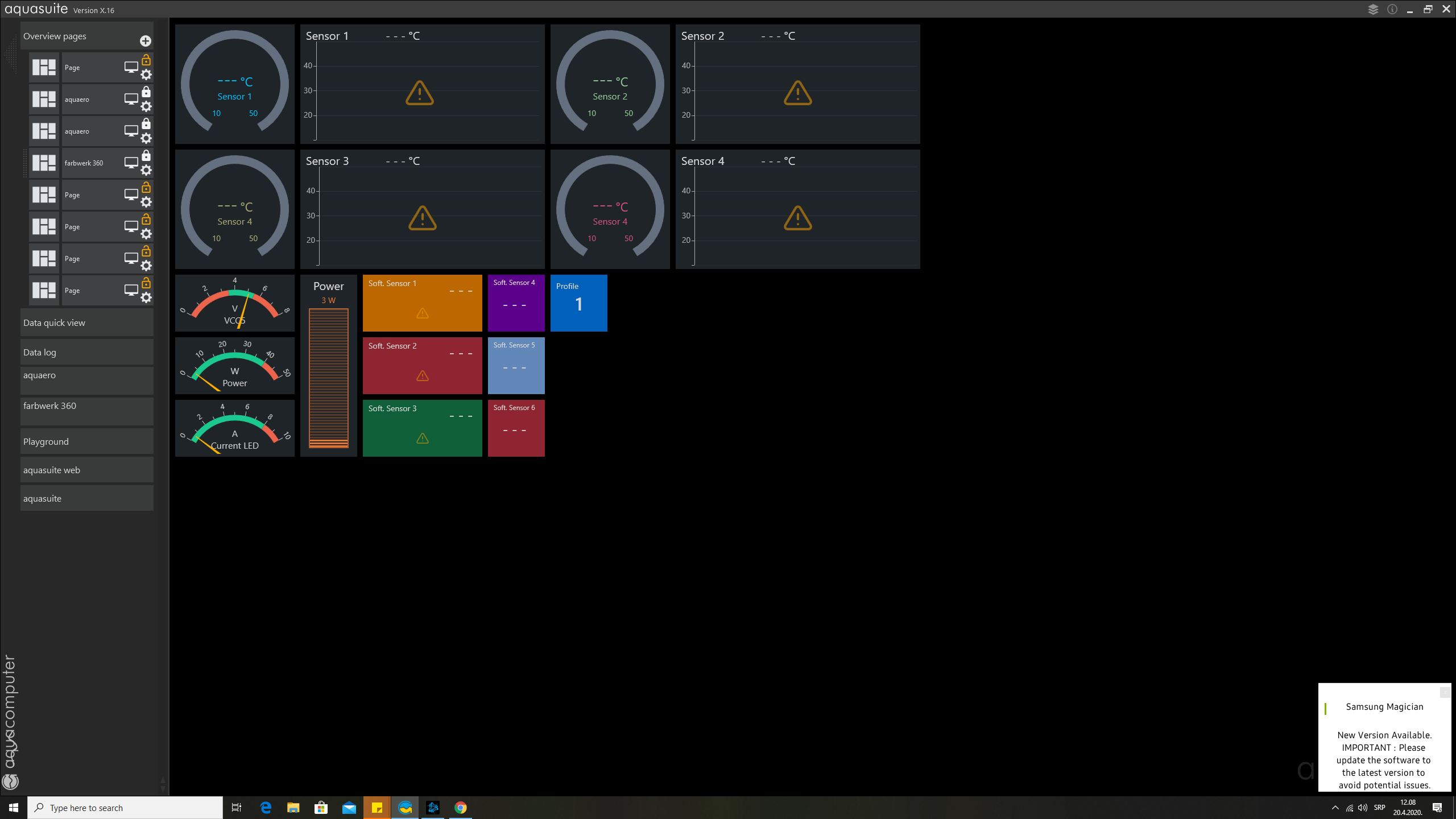The image size is (1456, 819).
Task: Click the info icon in title bar
Action: point(1392,9)
